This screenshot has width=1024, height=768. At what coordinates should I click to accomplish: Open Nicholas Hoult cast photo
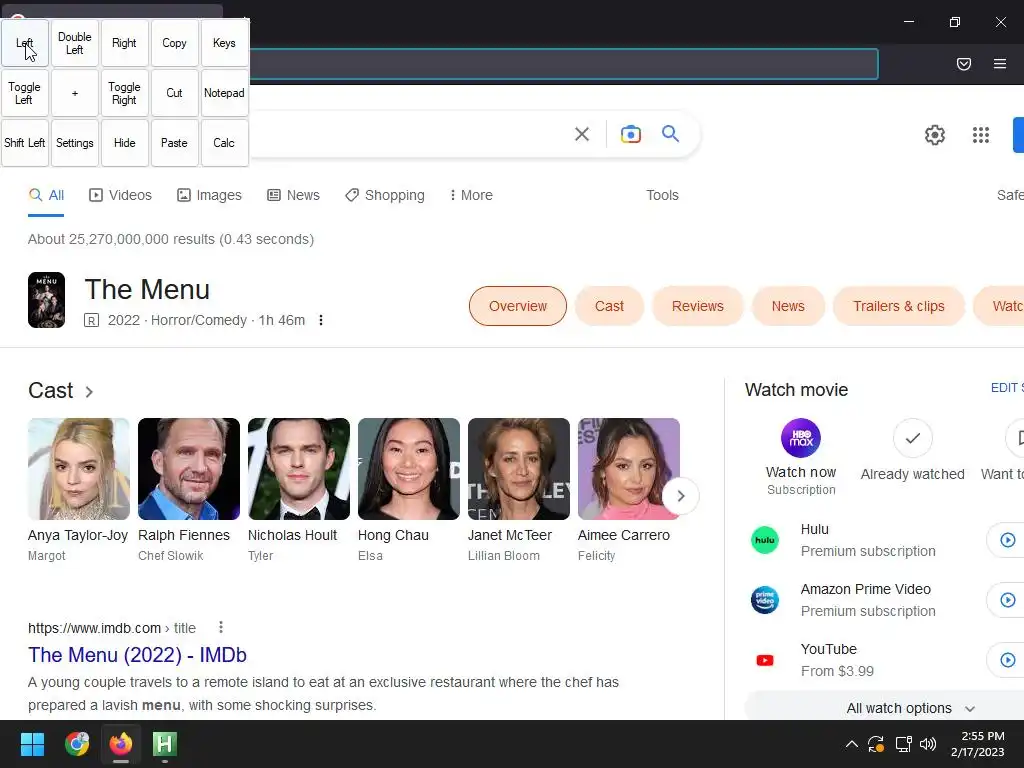[x=298, y=469]
